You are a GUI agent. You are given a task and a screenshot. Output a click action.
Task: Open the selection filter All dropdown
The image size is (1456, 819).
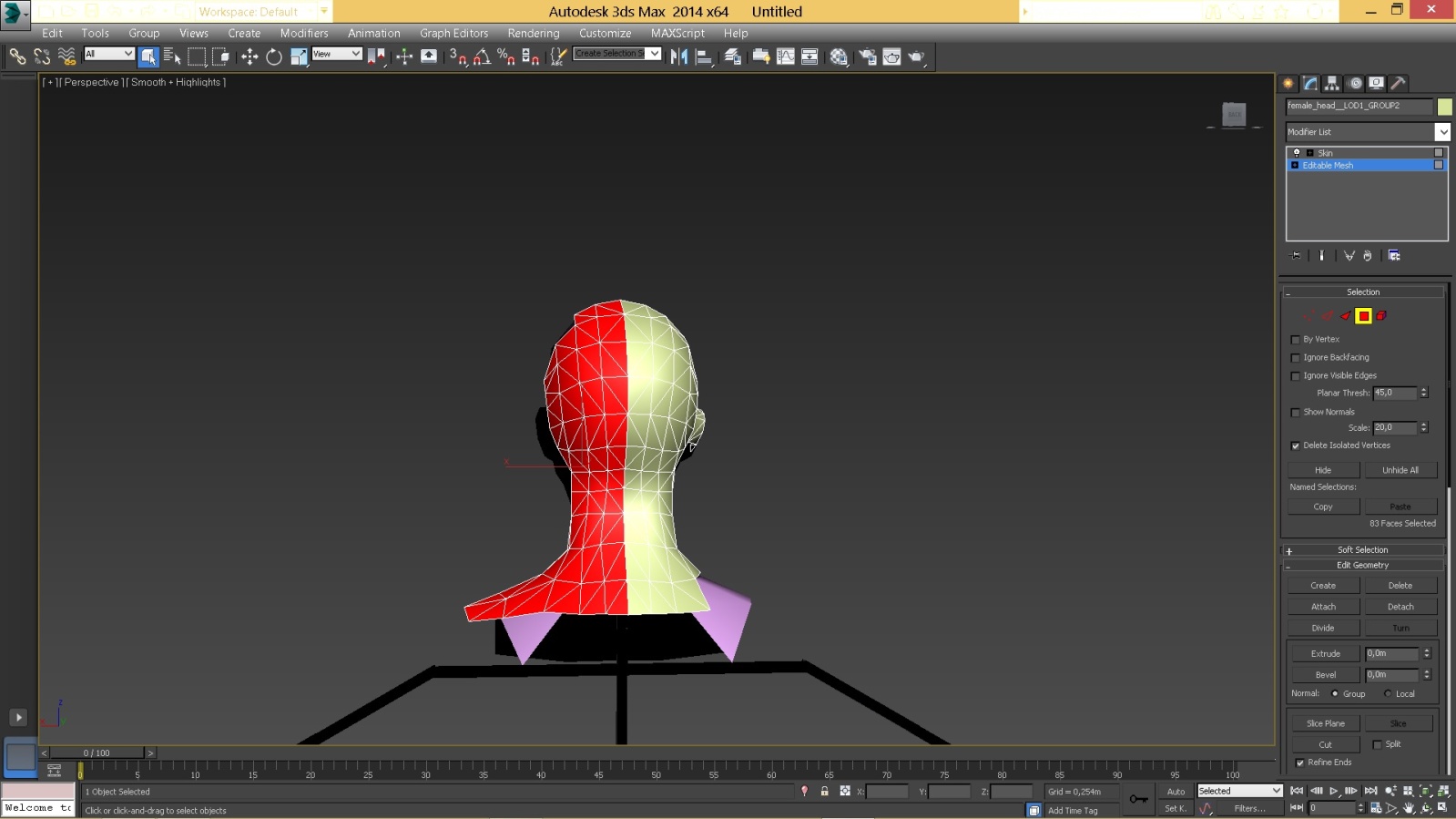pyautogui.click(x=109, y=54)
